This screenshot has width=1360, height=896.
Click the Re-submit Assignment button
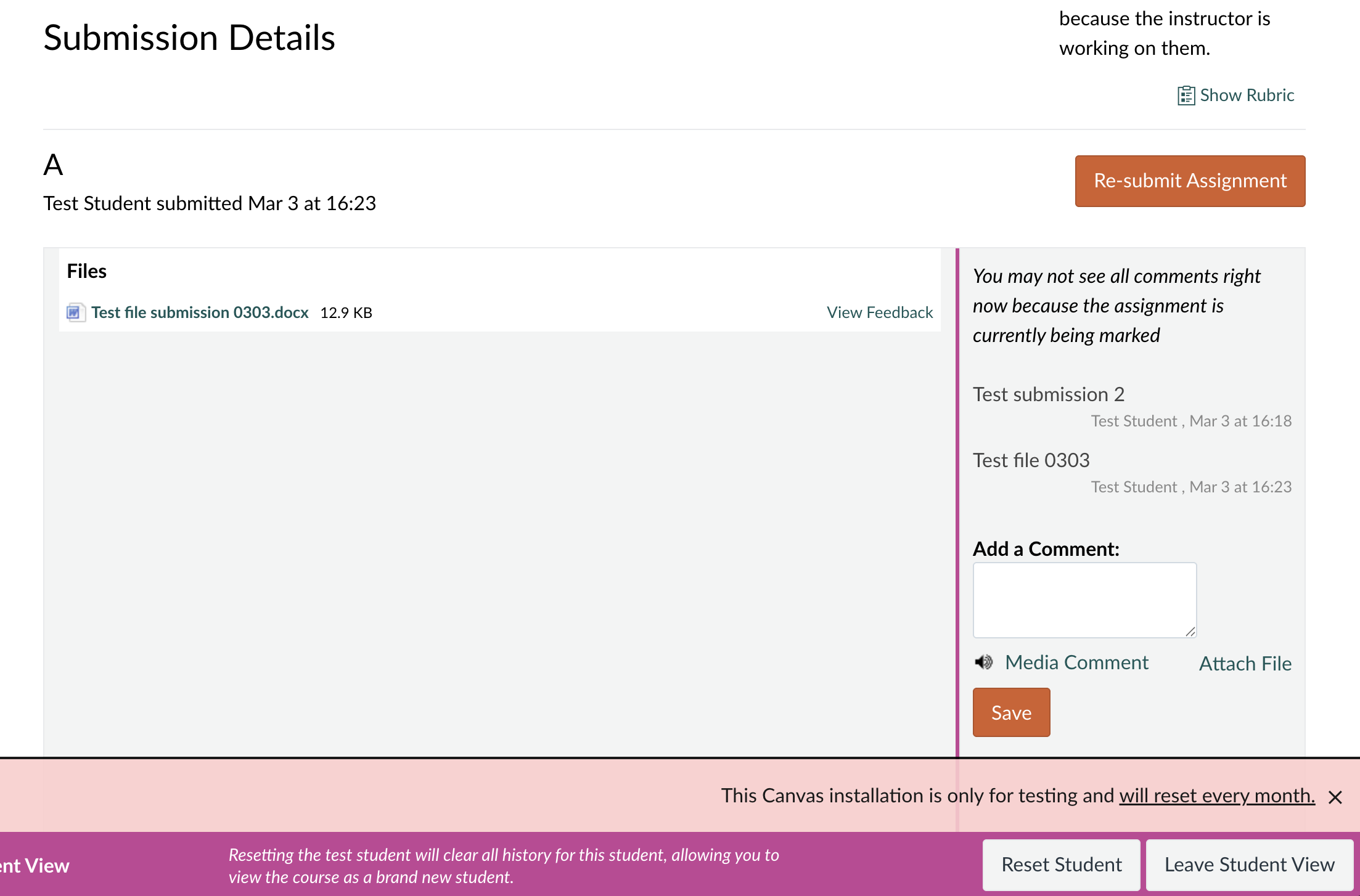1190,181
